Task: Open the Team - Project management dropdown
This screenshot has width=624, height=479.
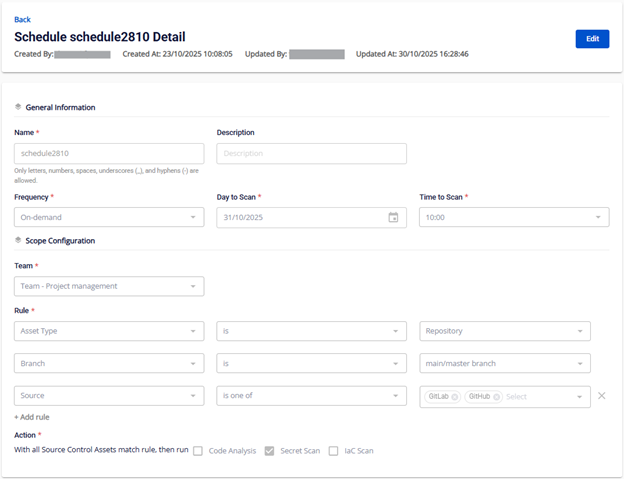Action: [x=109, y=286]
